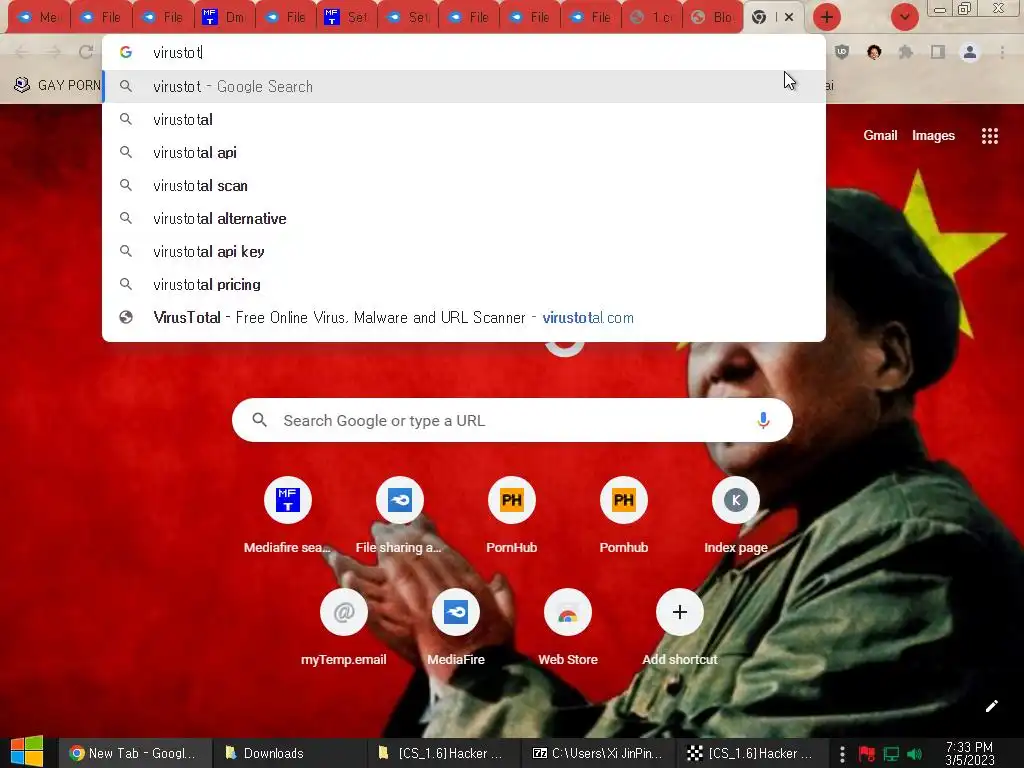Click the Search Google or type a URL box
Viewport: 1024px width, 768px height.
click(x=512, y=420)
